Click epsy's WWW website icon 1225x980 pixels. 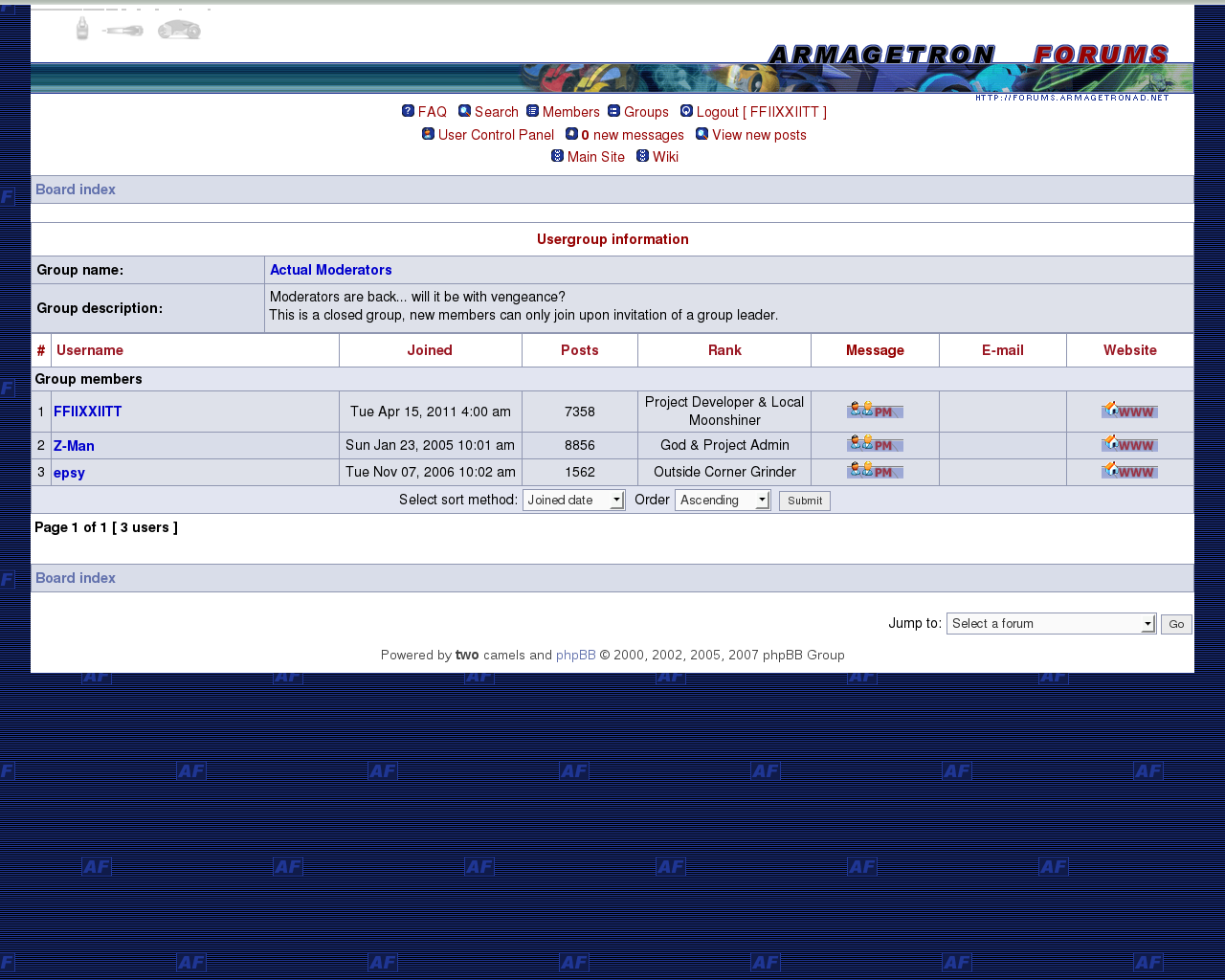(1129, 471)
